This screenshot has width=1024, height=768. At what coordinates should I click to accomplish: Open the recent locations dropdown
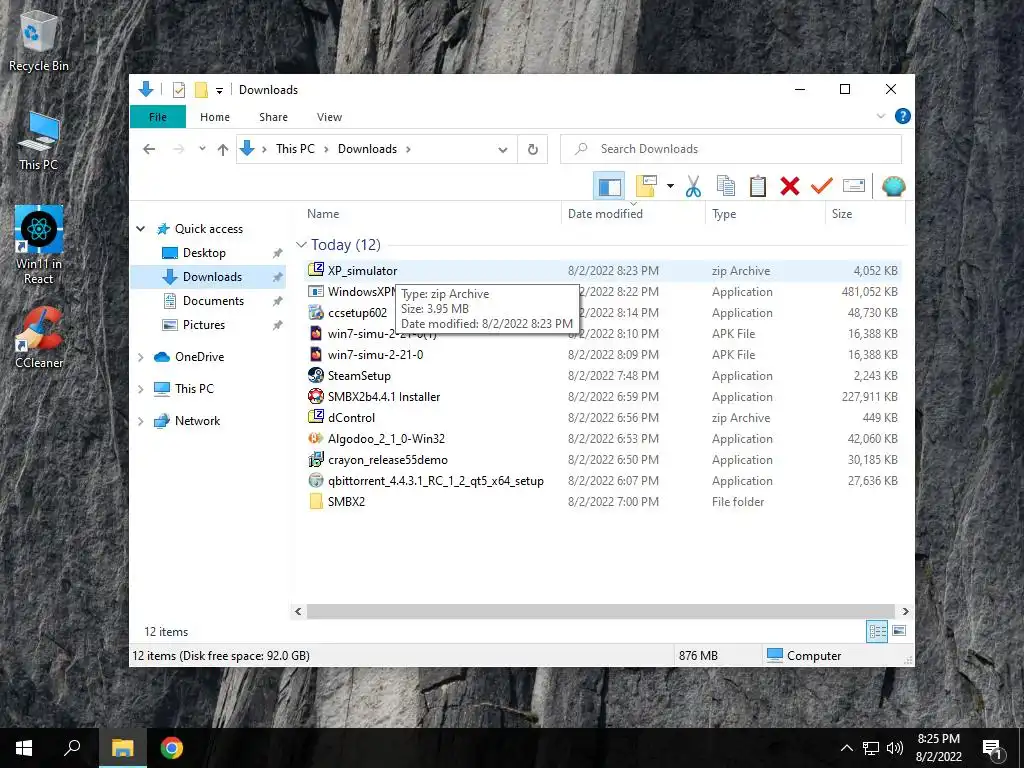pyautogui.click(x=202, y=149)
